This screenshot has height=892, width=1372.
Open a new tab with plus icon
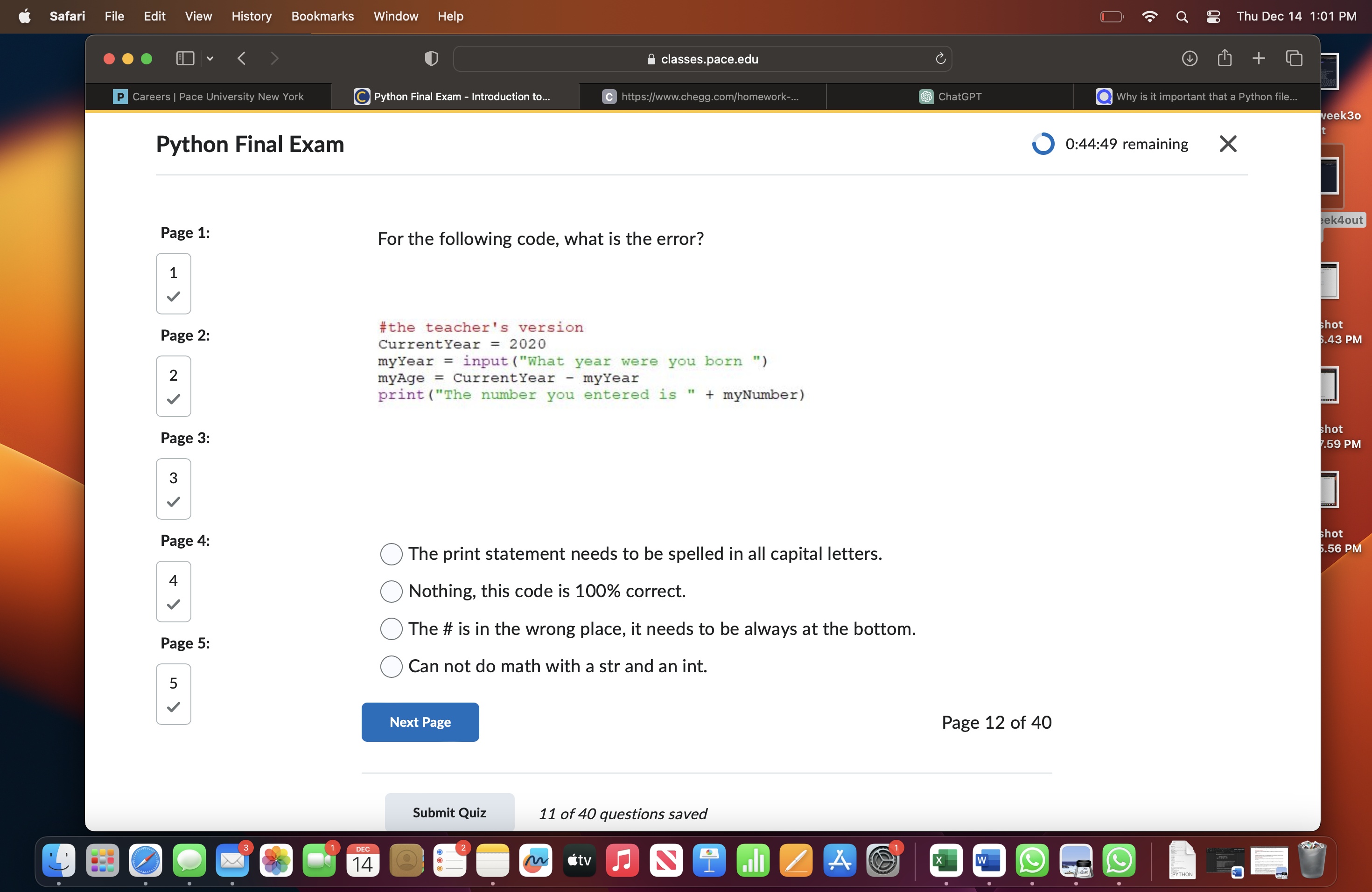1259,58
